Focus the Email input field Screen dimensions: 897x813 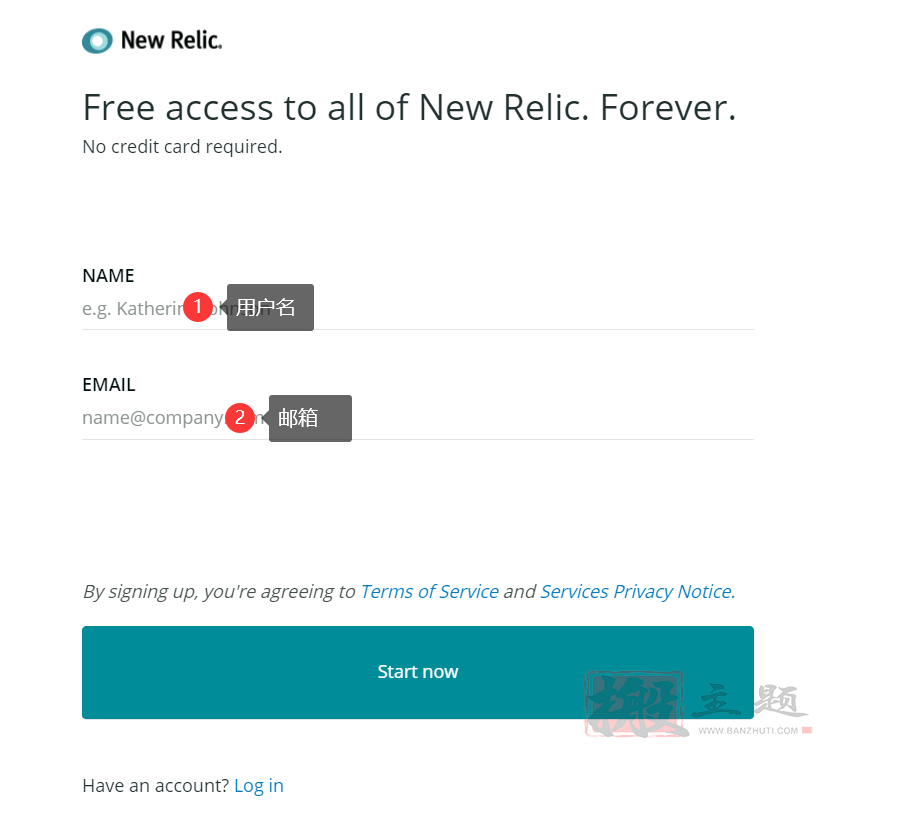pos(418,418)
